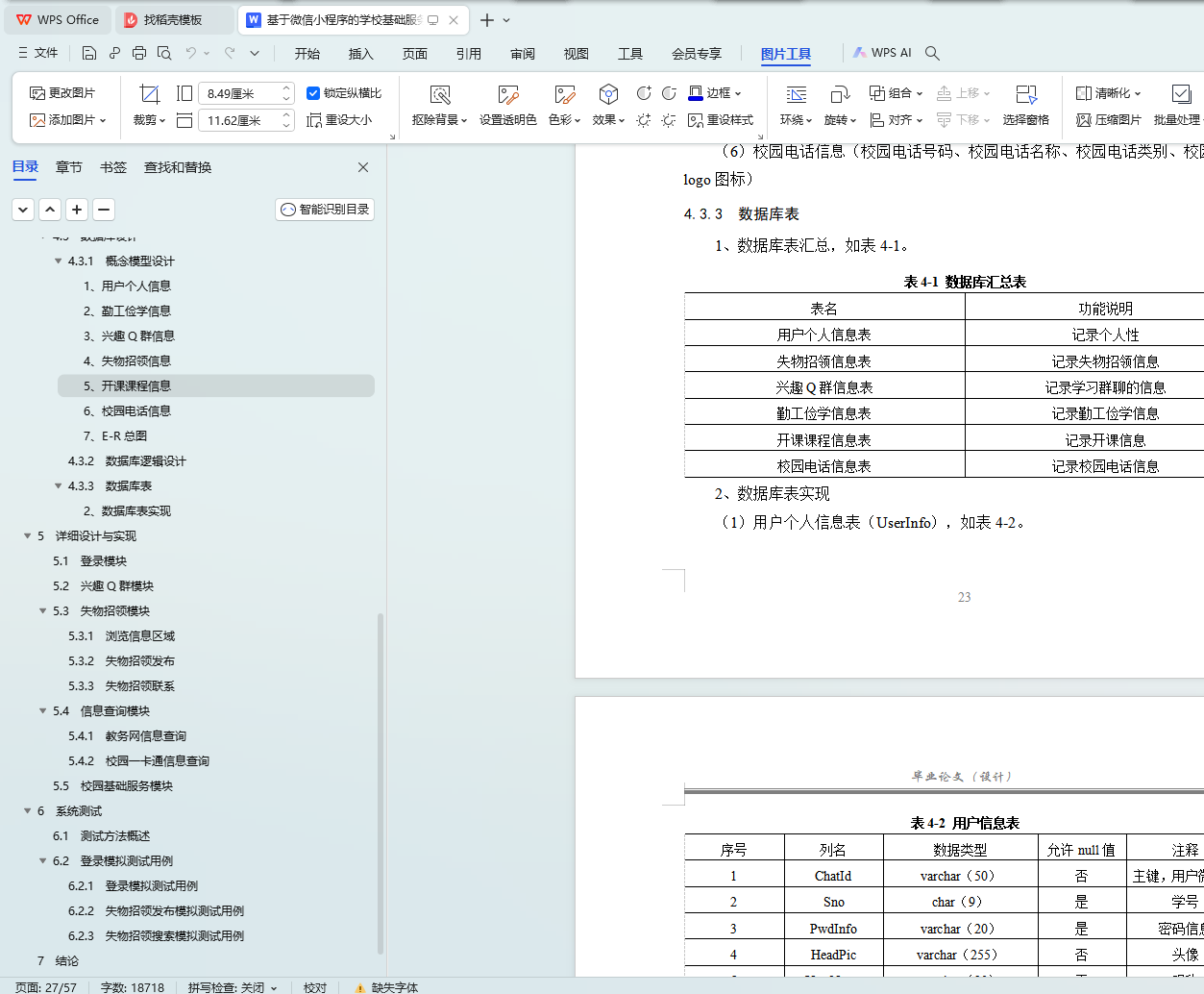
Task: Click the 更改图片 (change picture) button
Action: pos(62,93)
